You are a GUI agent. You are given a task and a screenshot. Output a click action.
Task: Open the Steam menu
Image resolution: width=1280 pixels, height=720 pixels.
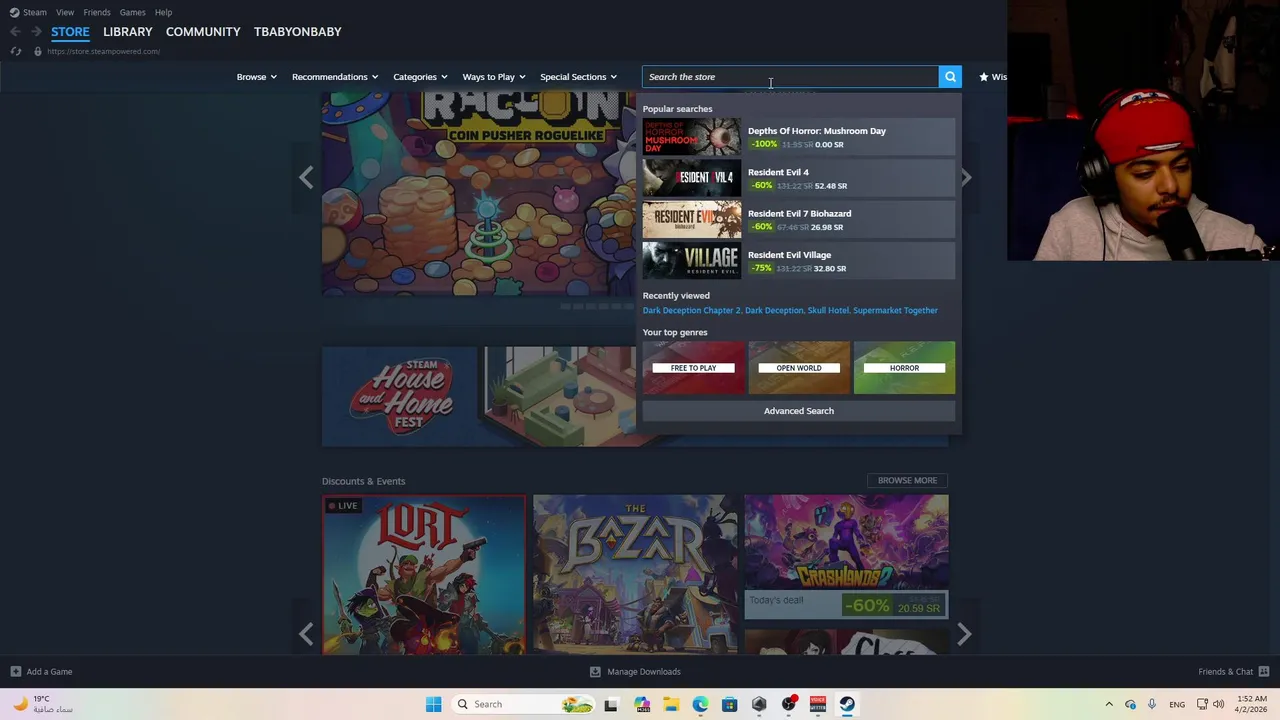pos(35,12)
